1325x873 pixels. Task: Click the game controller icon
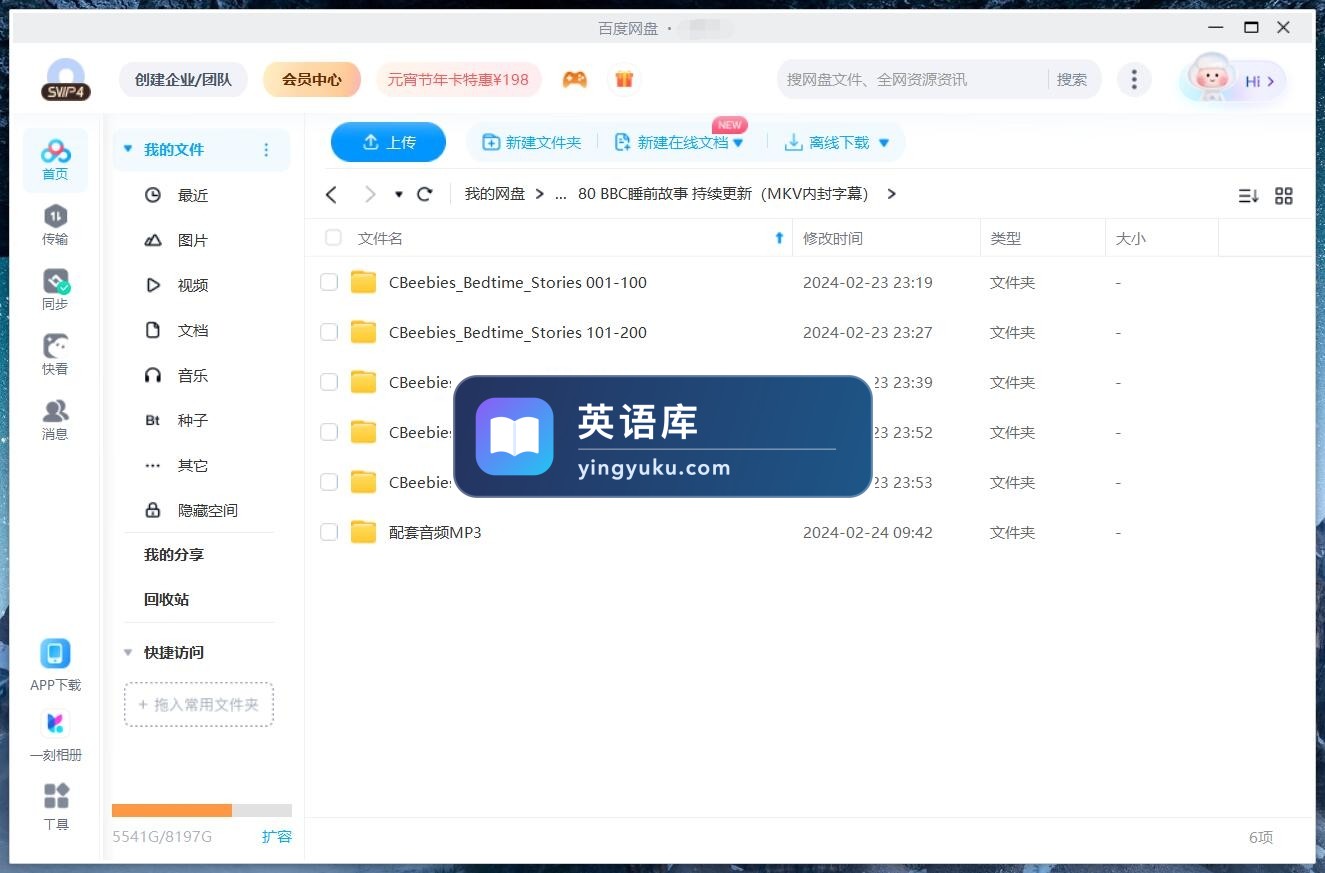(574, 80)
